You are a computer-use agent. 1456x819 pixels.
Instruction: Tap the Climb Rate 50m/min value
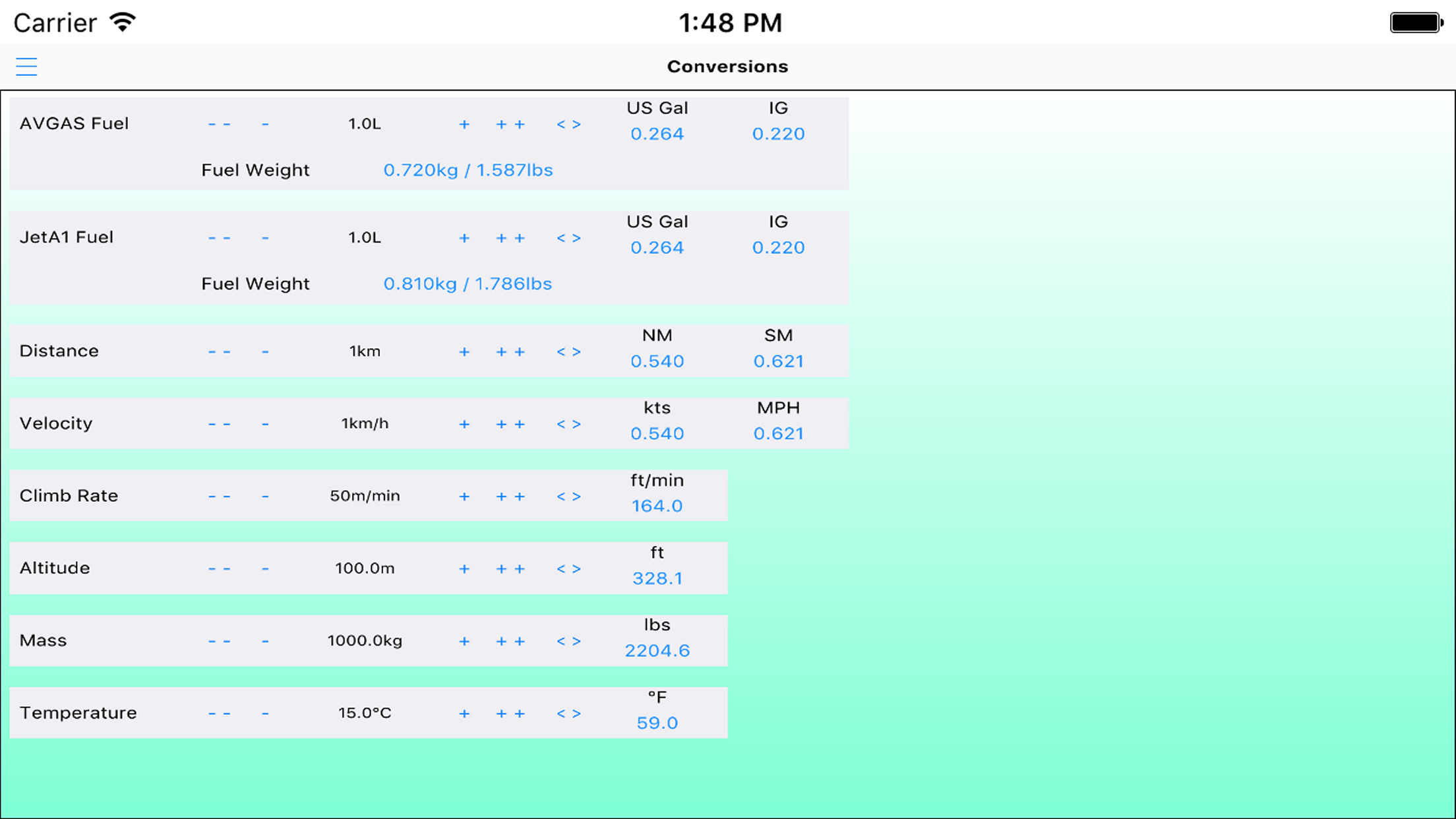(x=365, y=496)
